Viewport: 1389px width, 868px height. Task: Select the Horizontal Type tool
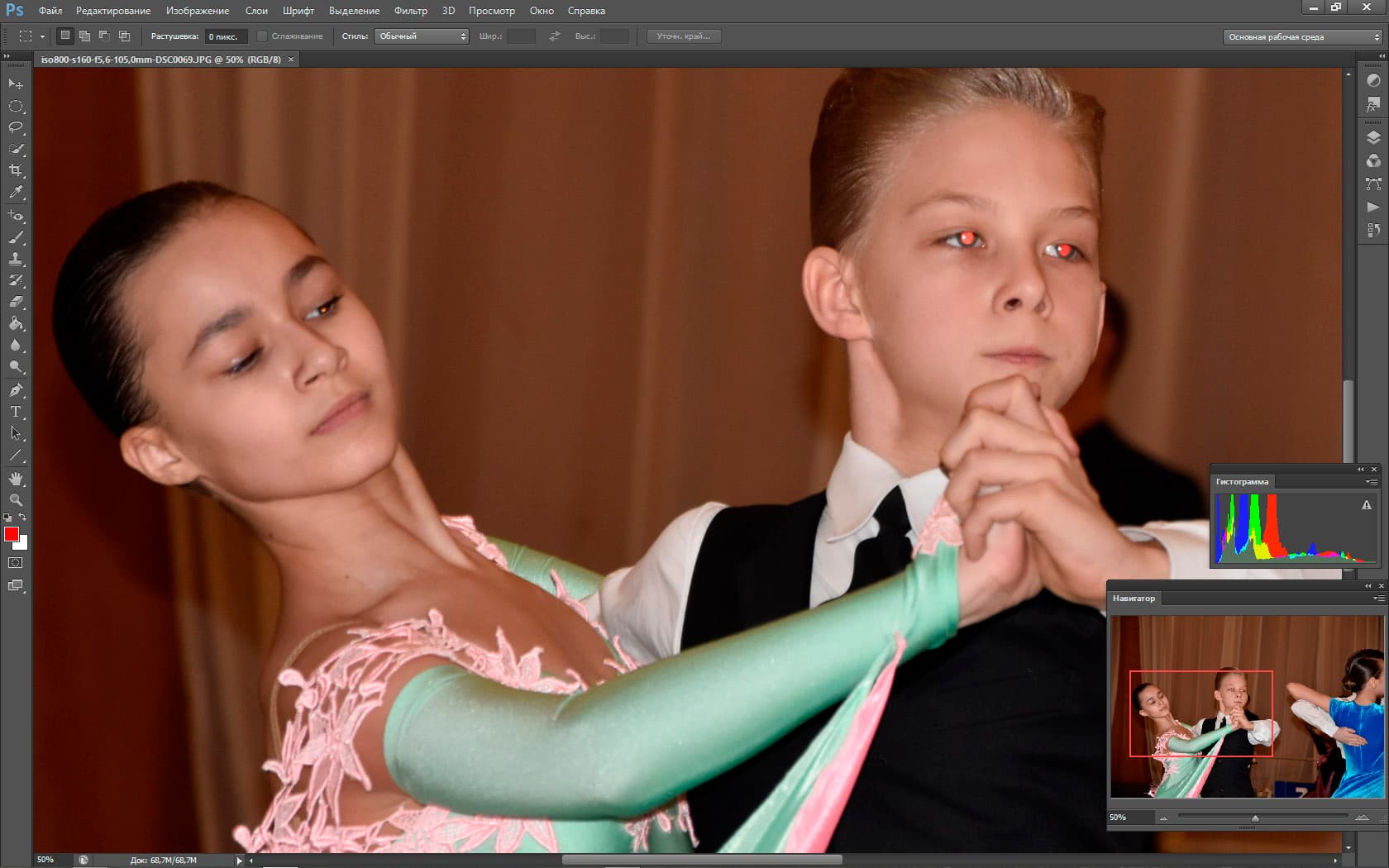click(x=16, y=411)
